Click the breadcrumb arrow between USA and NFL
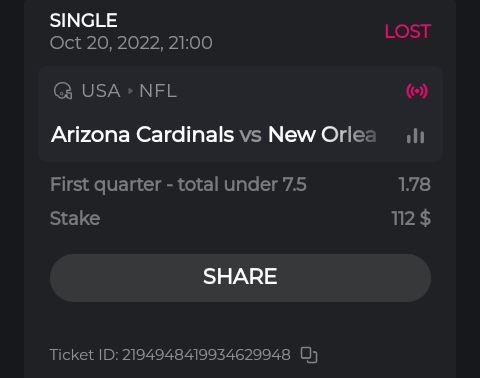 (130, 91)
